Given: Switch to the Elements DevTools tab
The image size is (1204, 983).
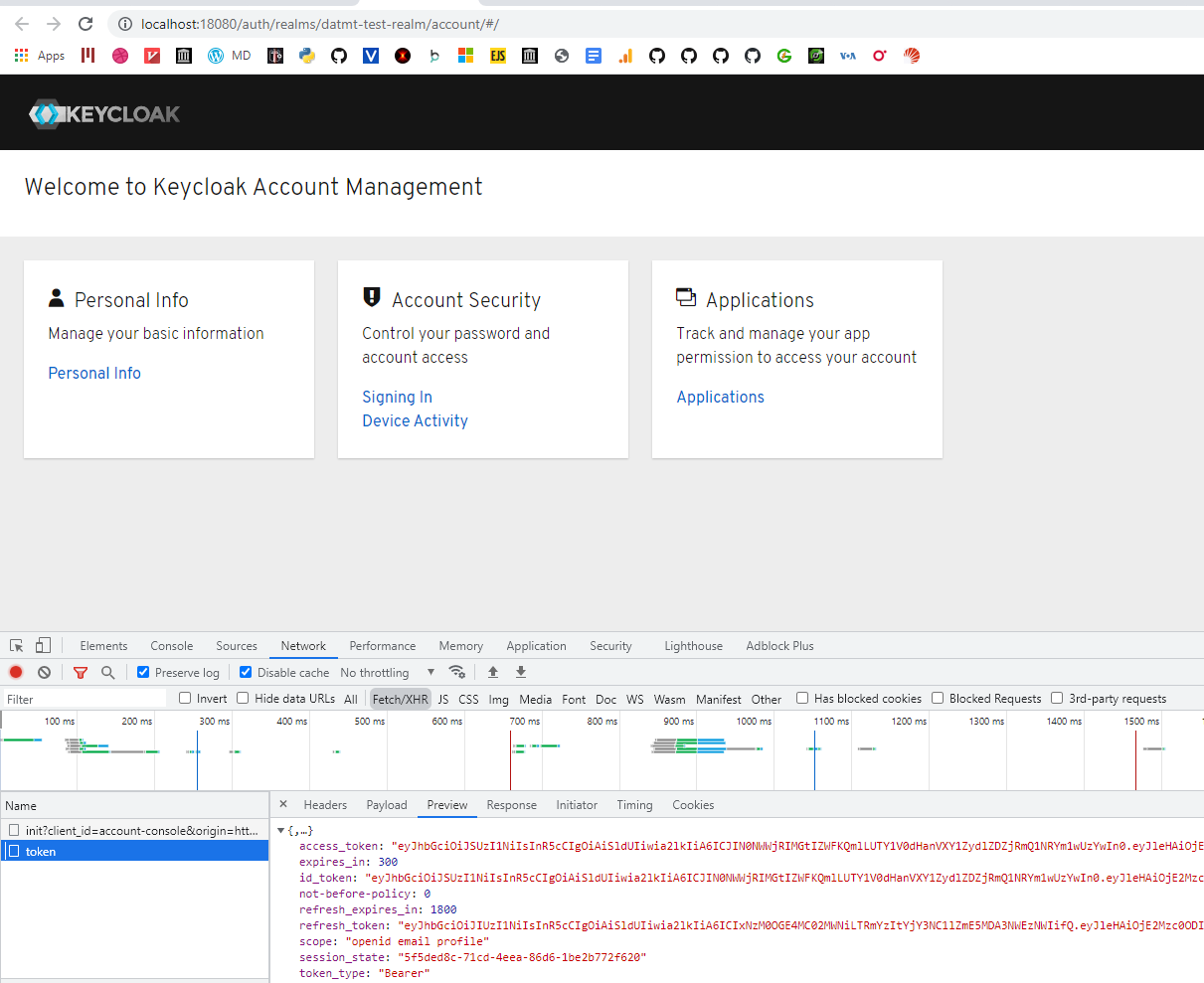Looking at the screenshot, I should (103, 645).
